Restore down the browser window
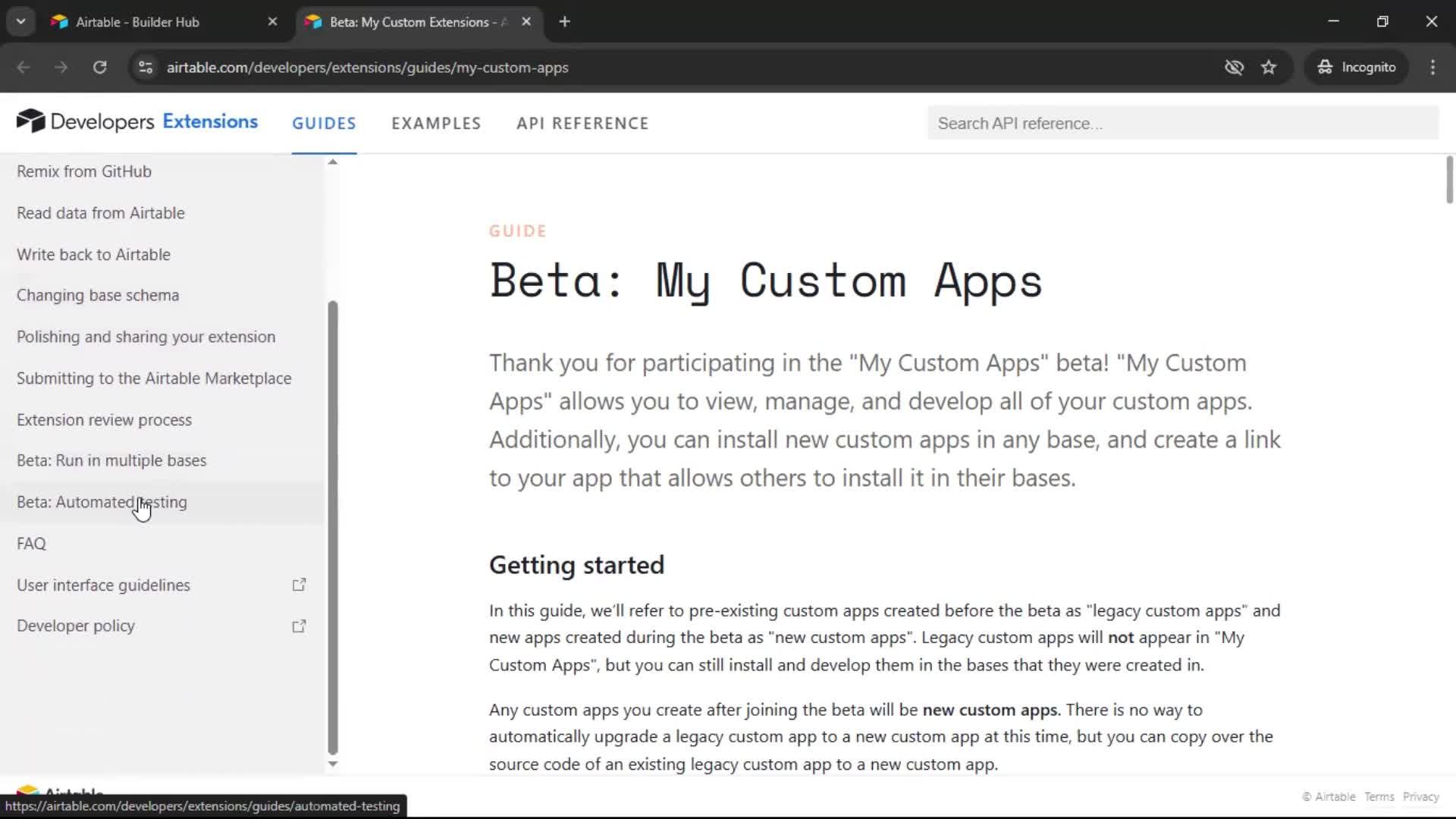The image size is (1456, 819). [x=1382, y=21]
